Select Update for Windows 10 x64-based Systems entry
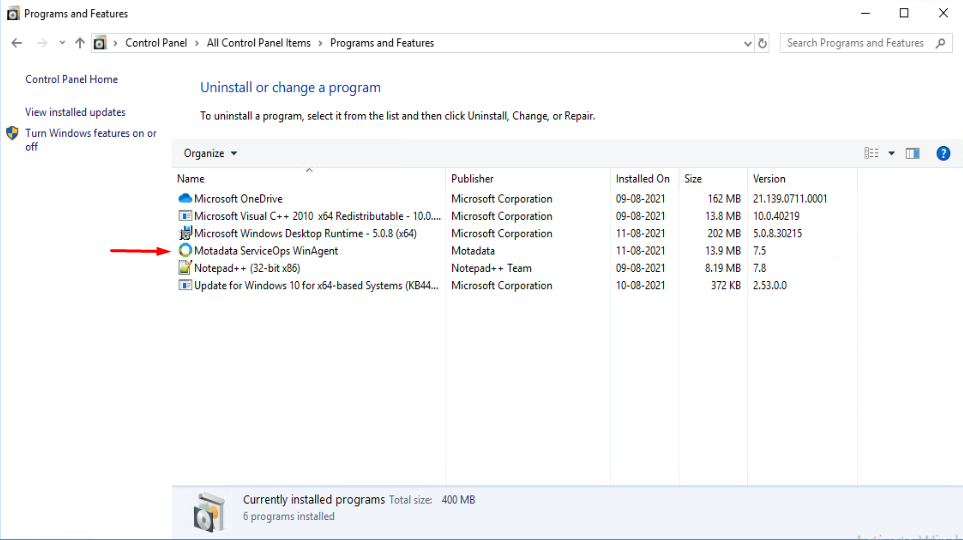This screenshot has width=963, height=540. tap(316, 286)
